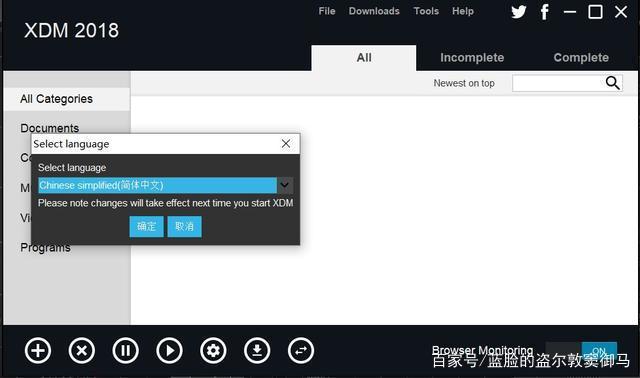Open the Twitter bird icon
Image resolution: width=640 pixels, height=378 pixels.
[519, 12]
